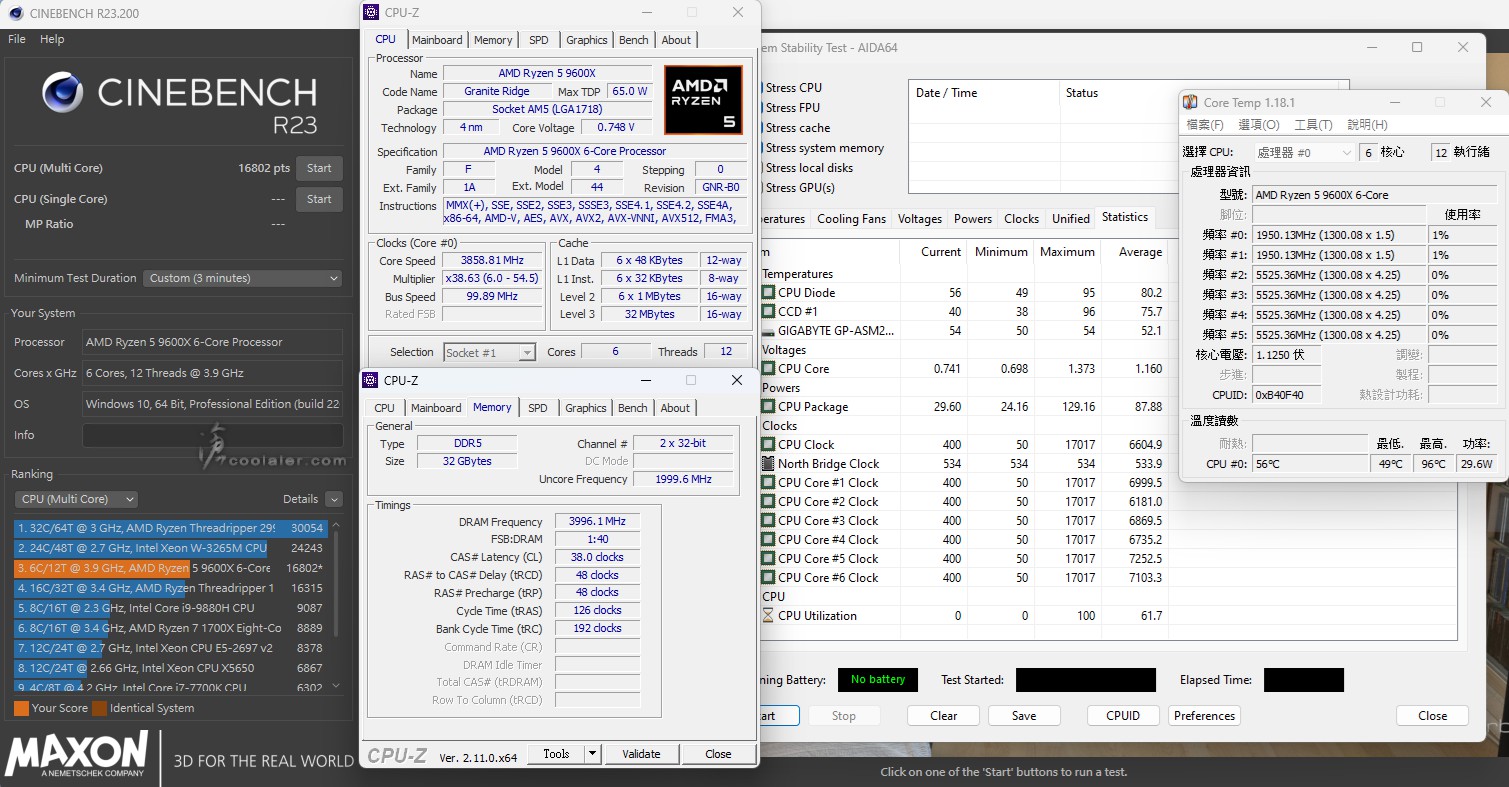
Task: Click the CPU Utilization hourglass icon
Action: [768, 616]
